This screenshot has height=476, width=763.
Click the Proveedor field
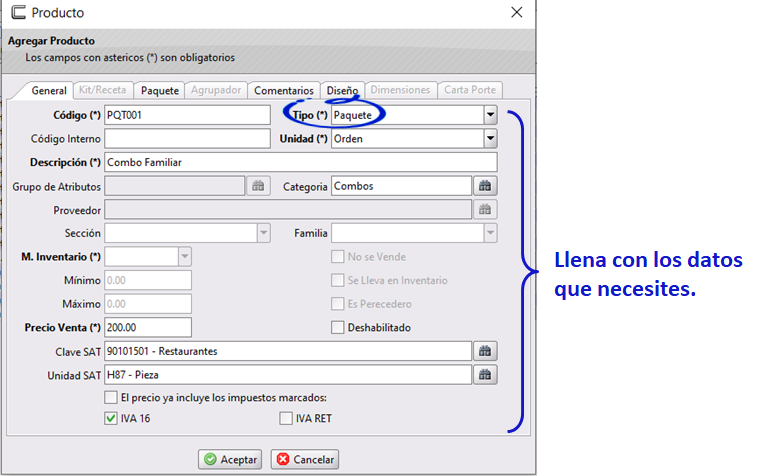288,210
